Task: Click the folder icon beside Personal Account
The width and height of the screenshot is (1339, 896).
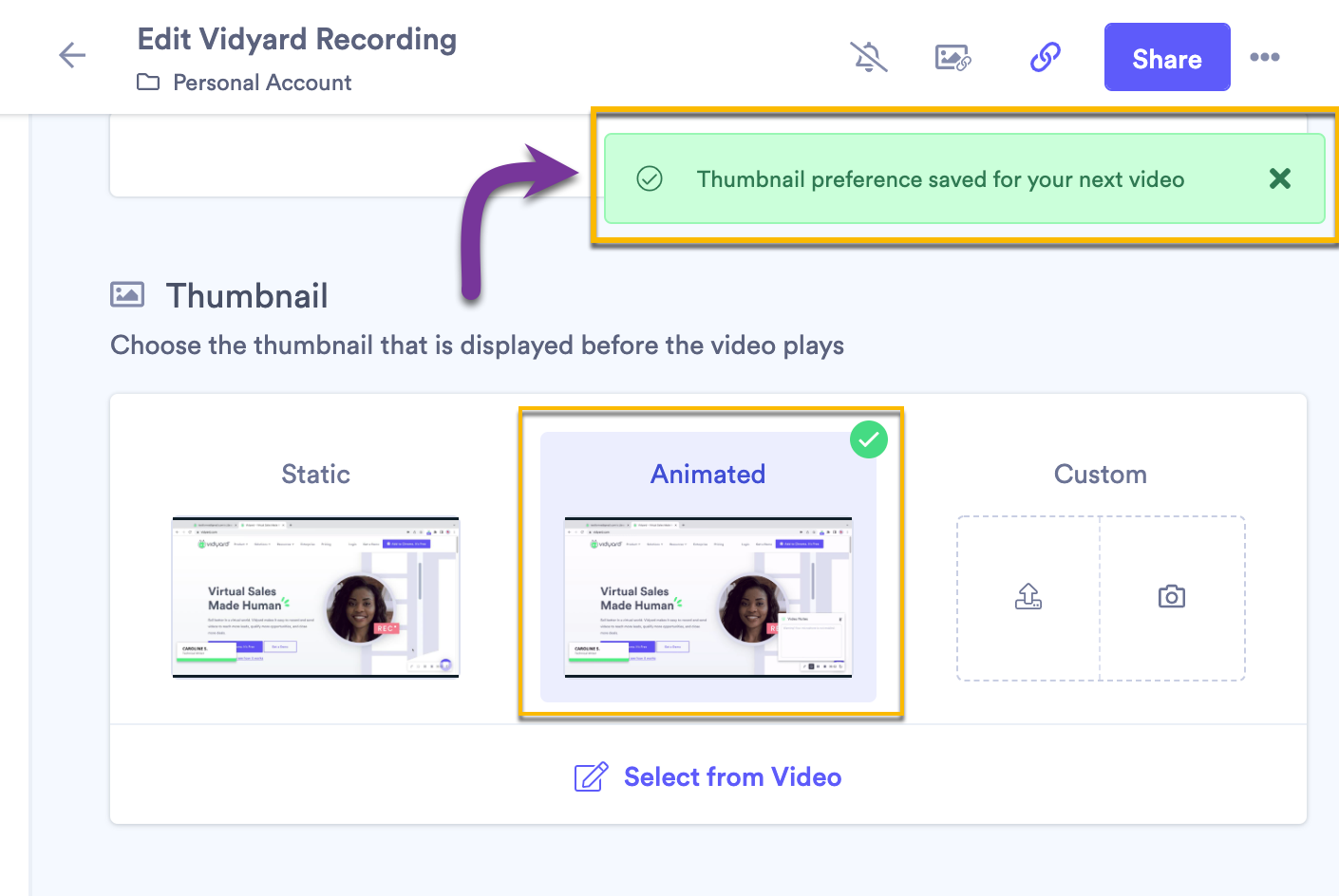Action: click(147, 83)
